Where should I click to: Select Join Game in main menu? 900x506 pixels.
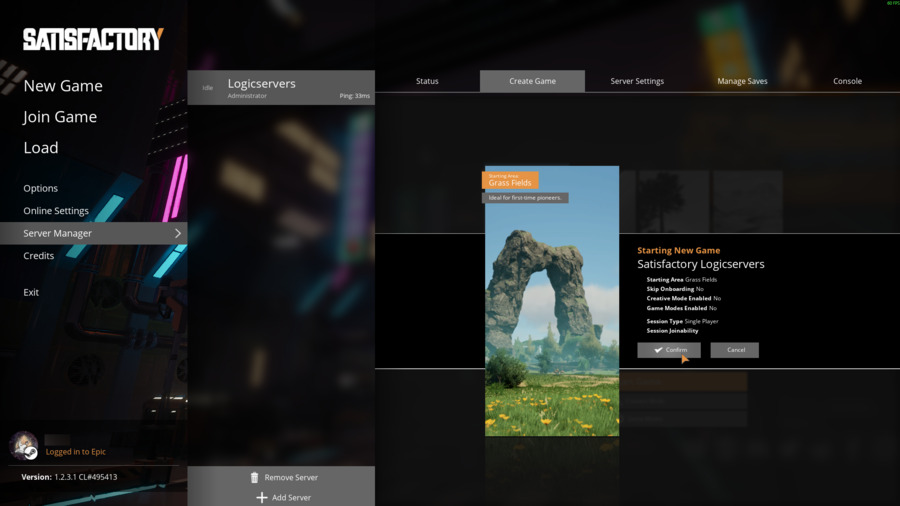60,117
